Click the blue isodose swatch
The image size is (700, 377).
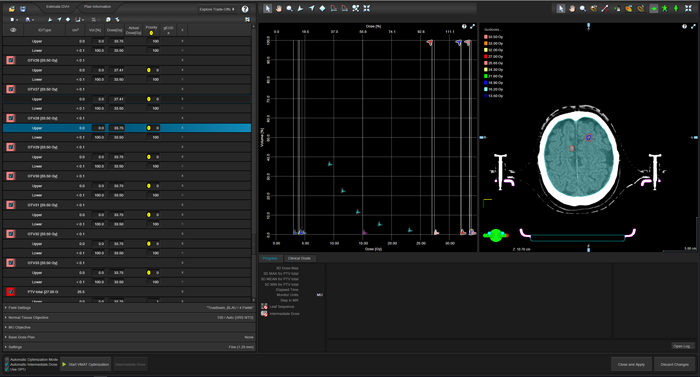point(486,83)
